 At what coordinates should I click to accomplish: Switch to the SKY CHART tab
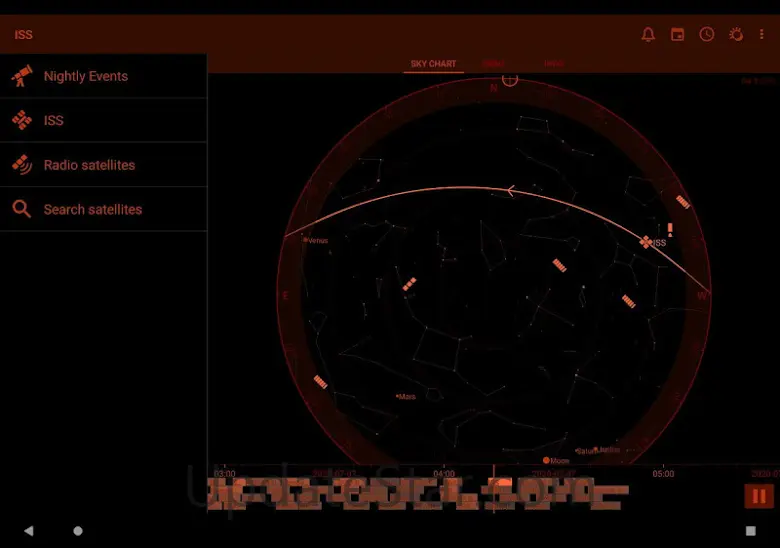pos(433,64)
